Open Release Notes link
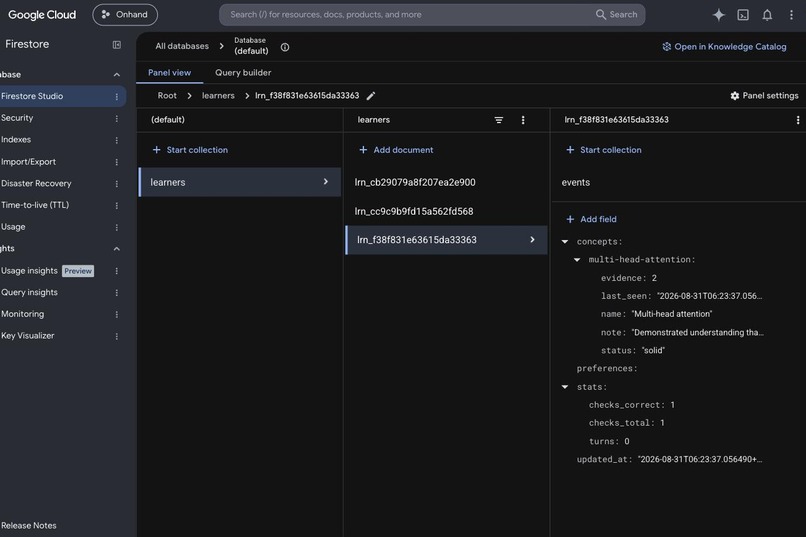Viewport: 806px width, 537px height. 29,525
